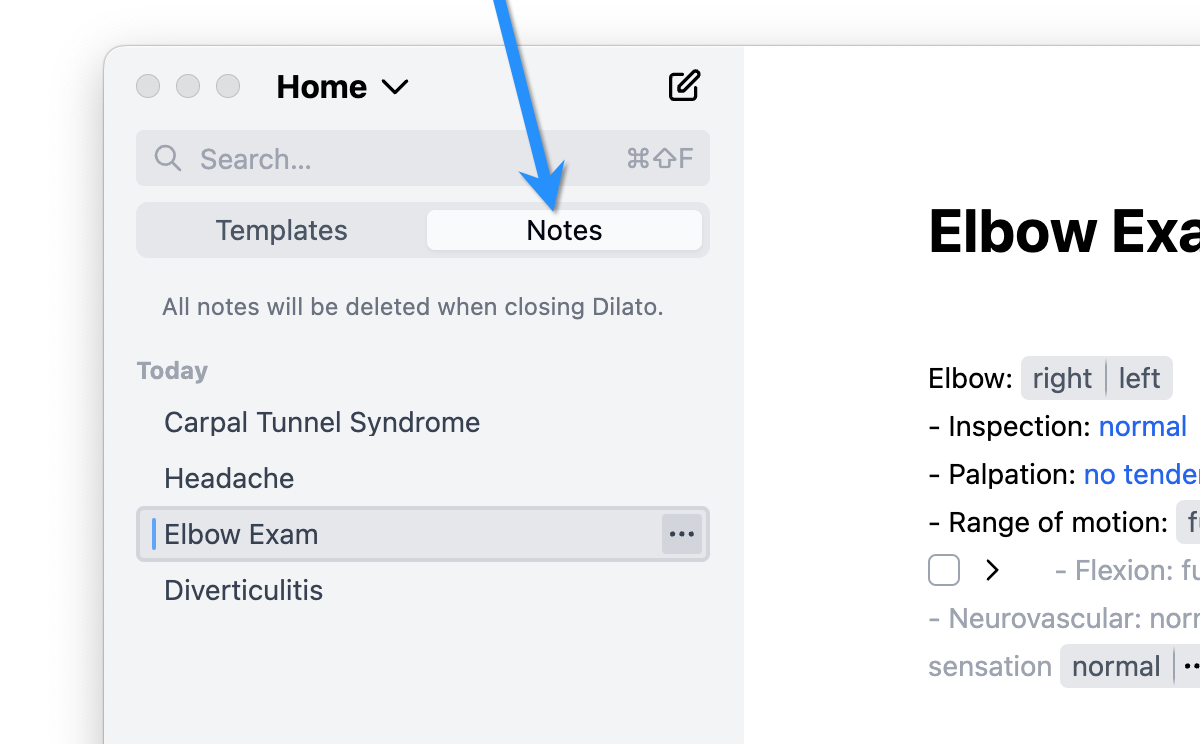Click the new note compose icon
This screenshot has height=744, width=1200.
coord(684,87)
